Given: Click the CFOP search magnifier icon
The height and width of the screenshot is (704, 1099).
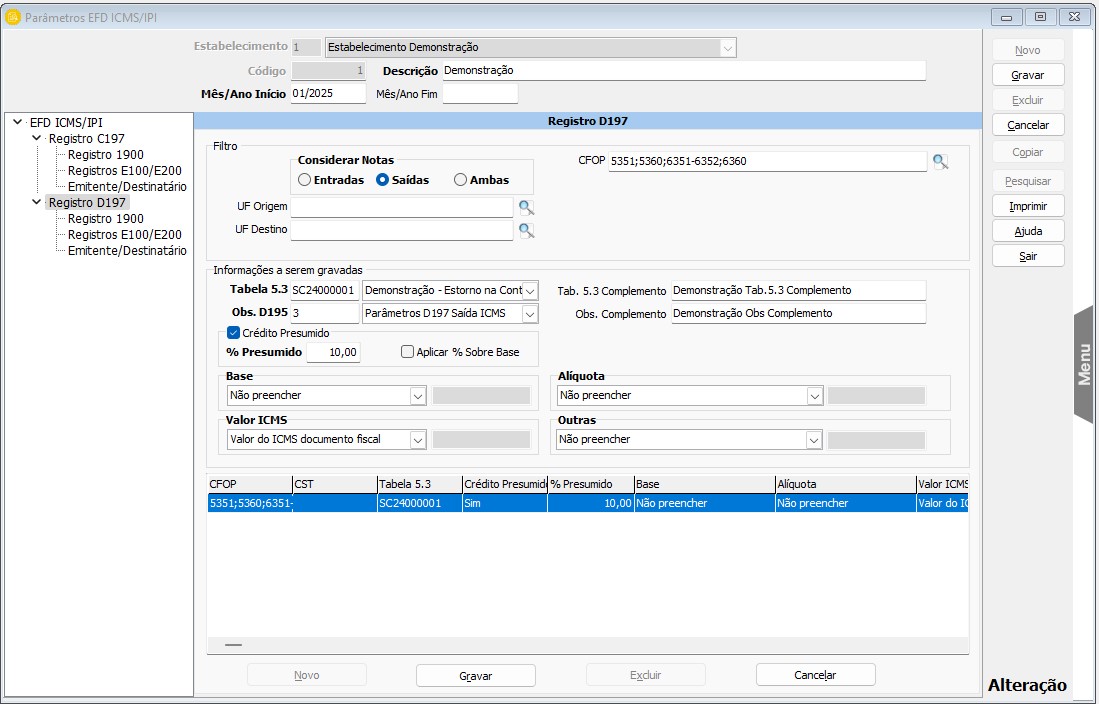Looking at the screenshot, I should click(940, 162).
